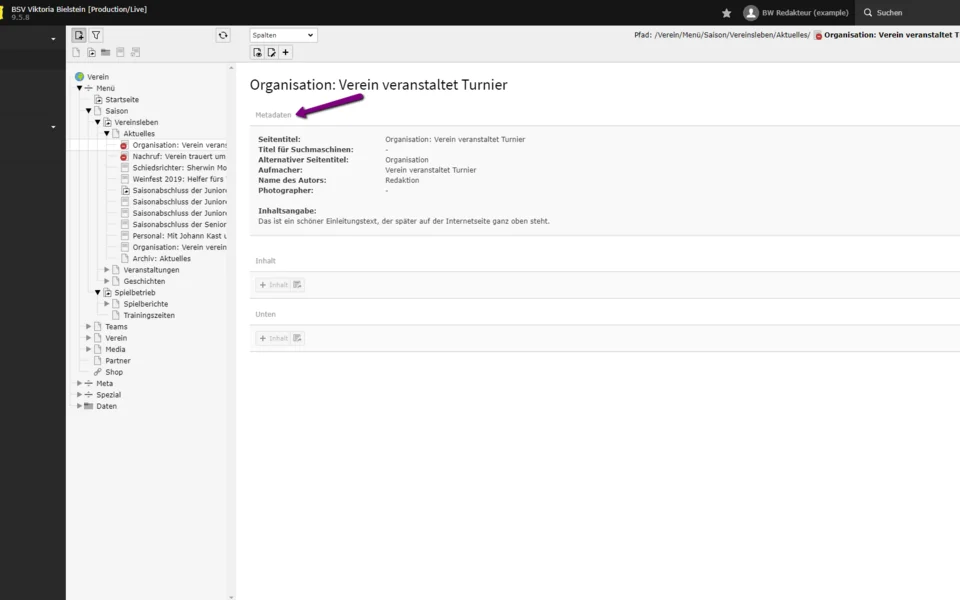This screenshot has width=960, height=600.
Task: Click the Metadaten section heading
Action: pos(273,115)
